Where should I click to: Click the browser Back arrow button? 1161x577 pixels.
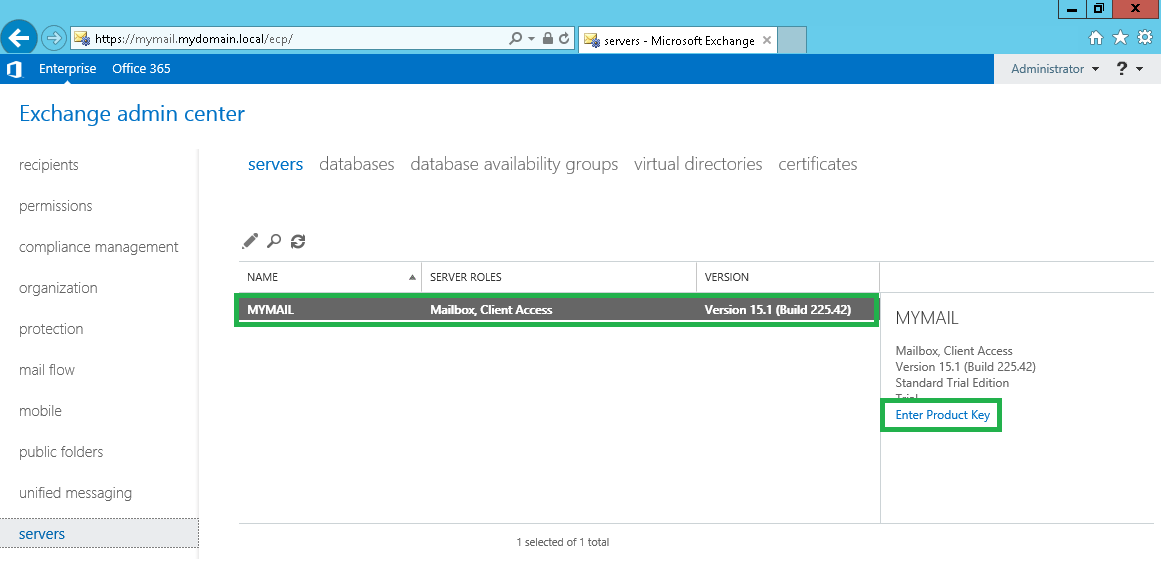(x=18, y=38)
